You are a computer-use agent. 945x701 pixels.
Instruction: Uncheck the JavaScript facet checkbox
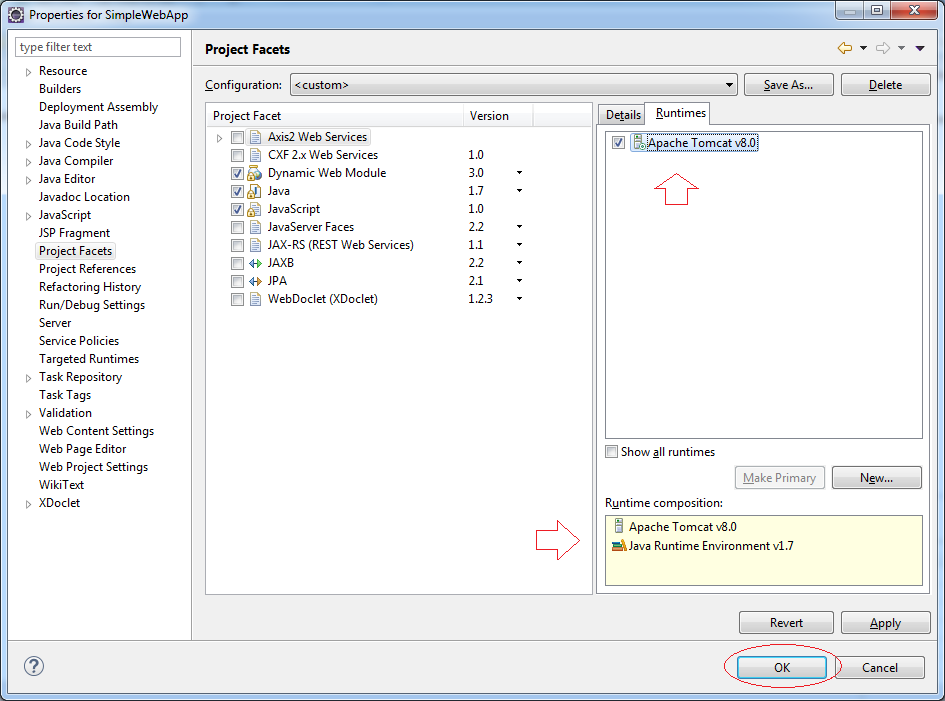pyautogui.click(x=237, y=210)
